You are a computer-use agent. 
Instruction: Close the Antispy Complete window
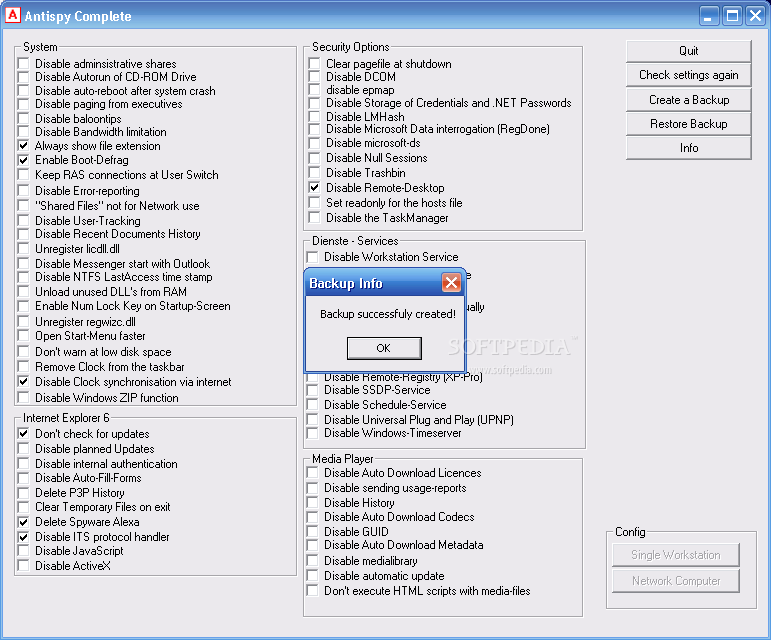tap(755, 16)
